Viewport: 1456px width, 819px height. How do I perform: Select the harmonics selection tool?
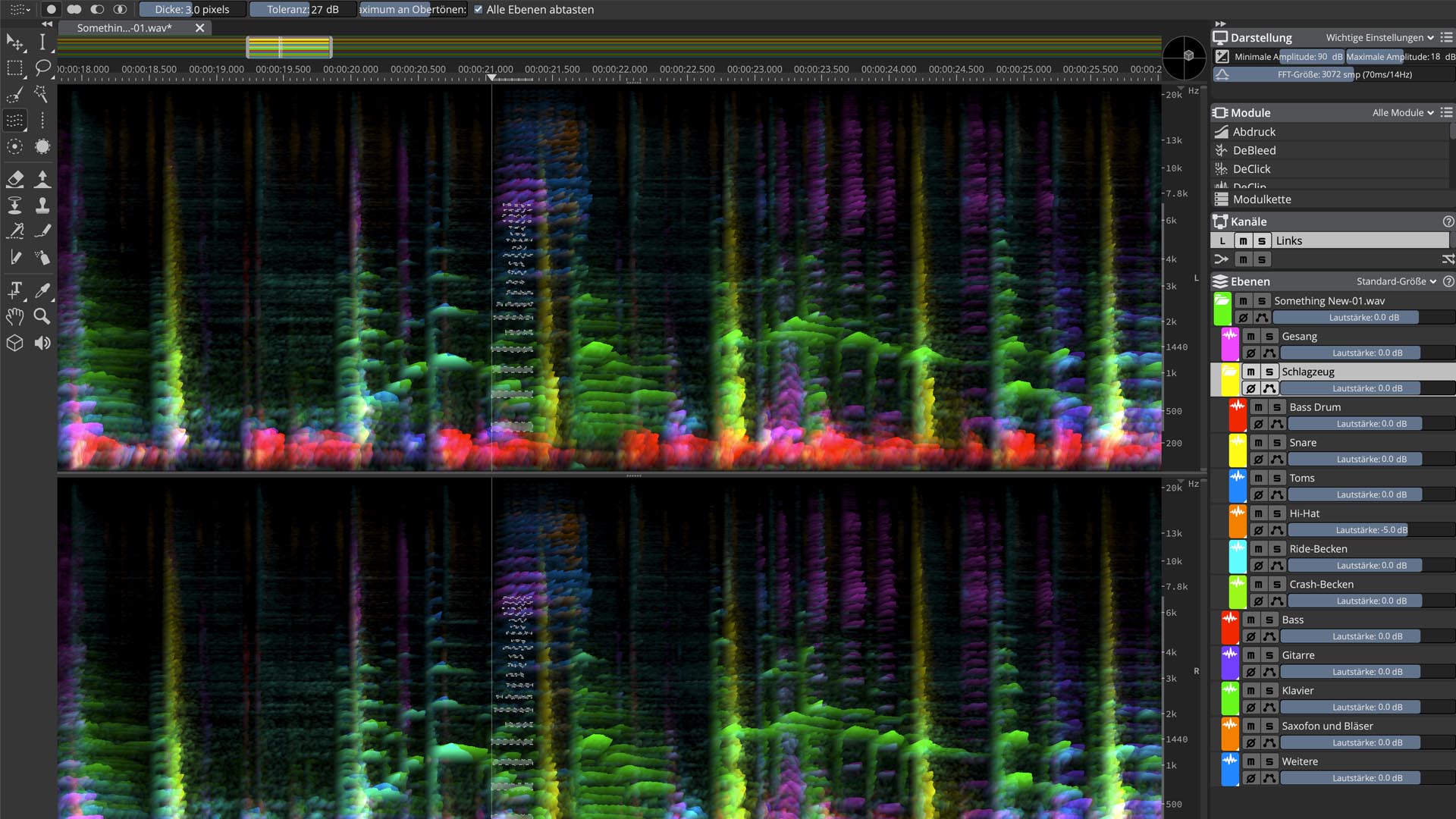(x=15, y=121)
